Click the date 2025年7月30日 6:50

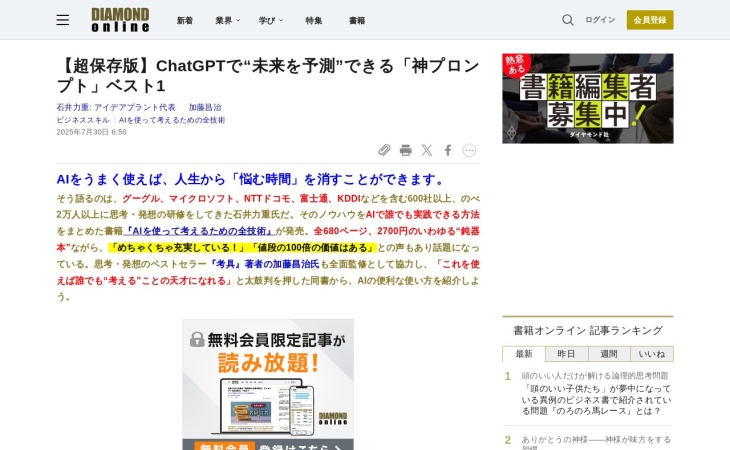point(91,132)
